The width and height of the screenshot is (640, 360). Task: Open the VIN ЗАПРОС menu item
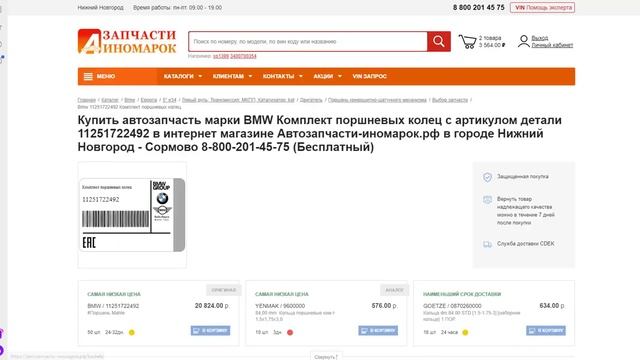[369, 76]
